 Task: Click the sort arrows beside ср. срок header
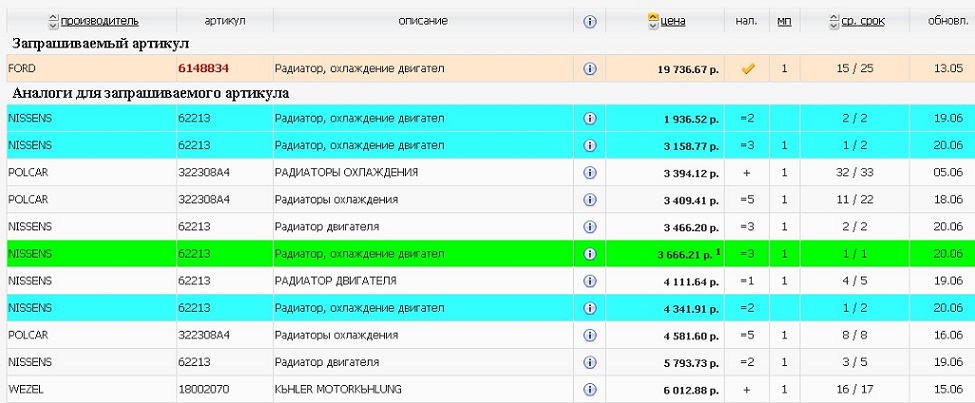pos(834,21)
